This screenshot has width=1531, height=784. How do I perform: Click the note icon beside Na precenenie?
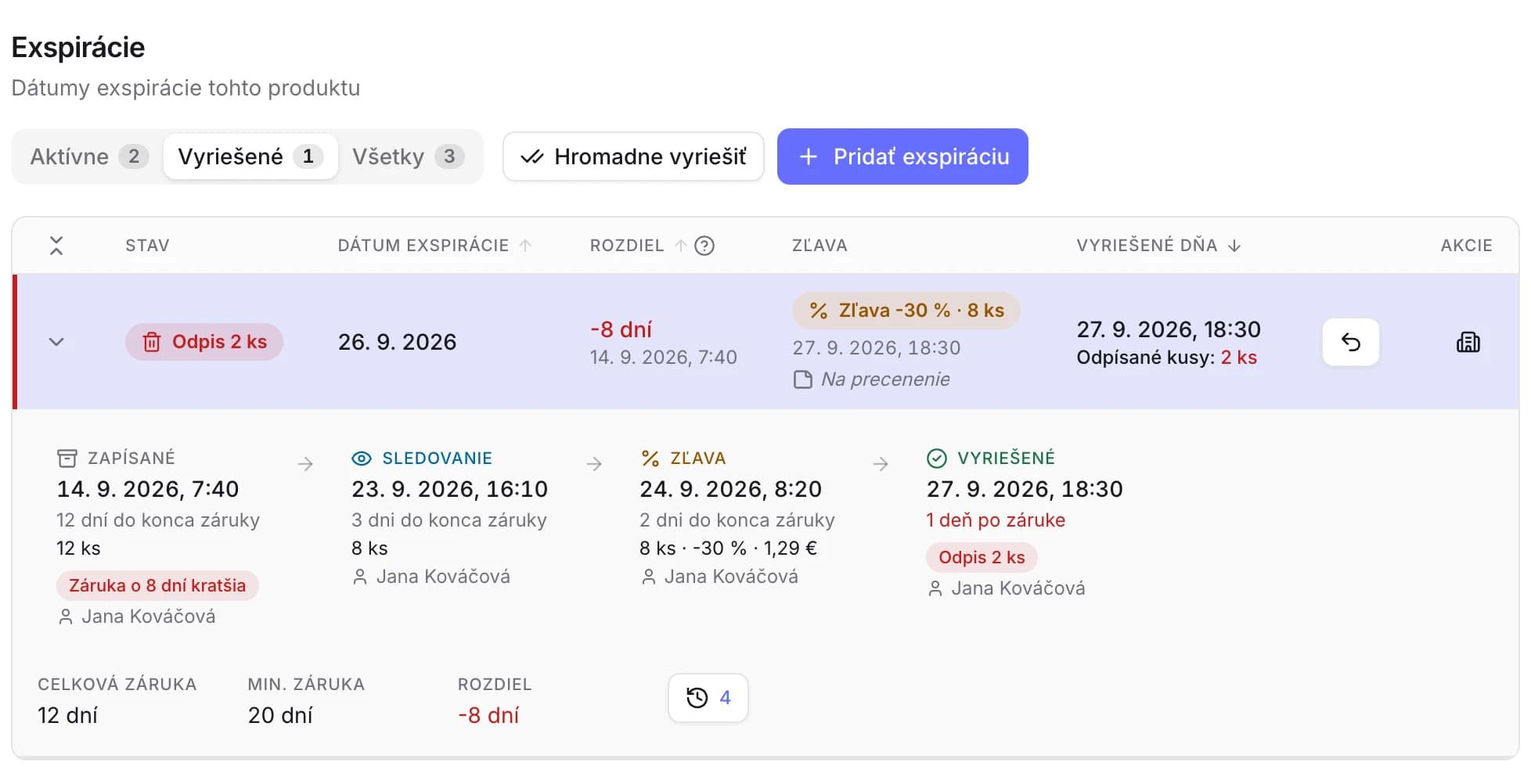point(803,380)
